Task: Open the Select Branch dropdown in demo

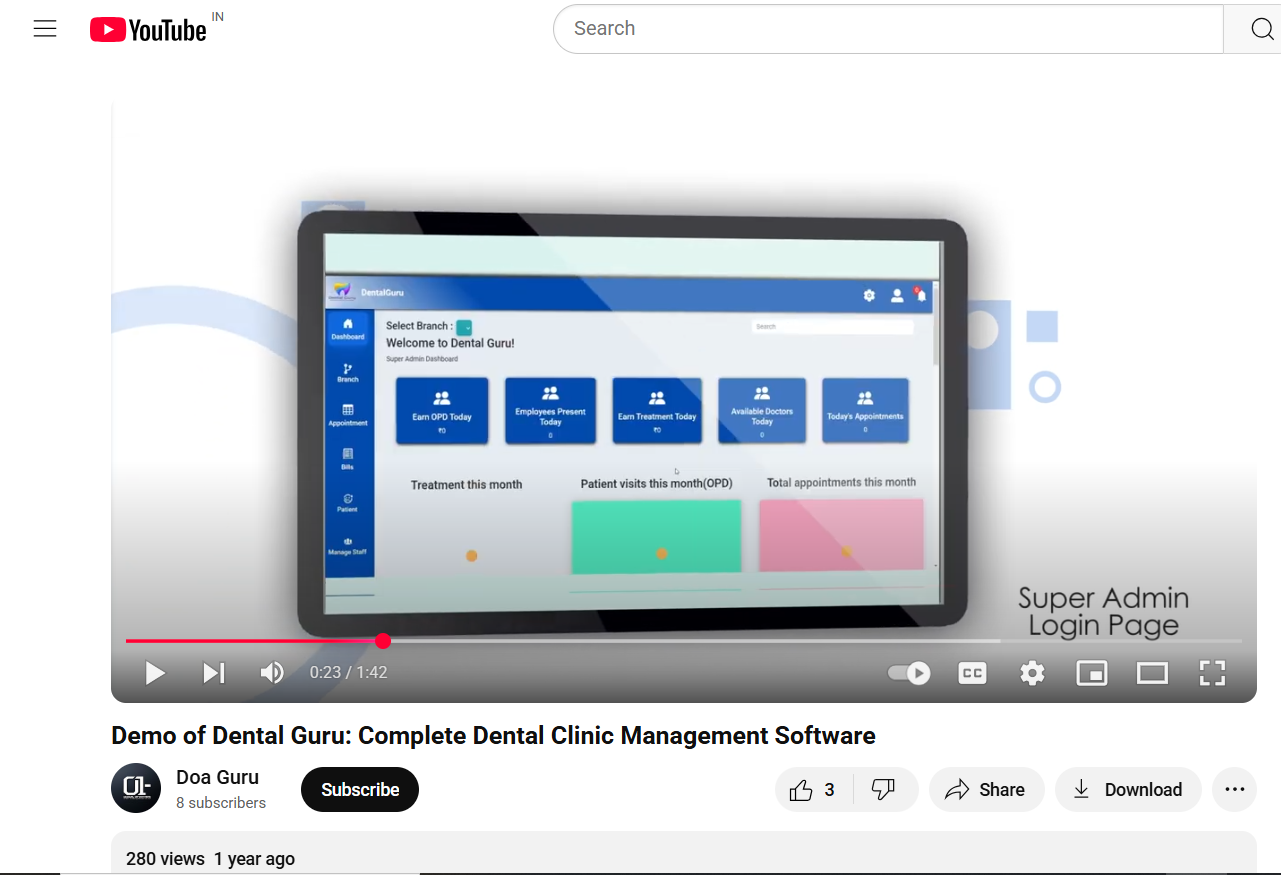Action: 464,327
